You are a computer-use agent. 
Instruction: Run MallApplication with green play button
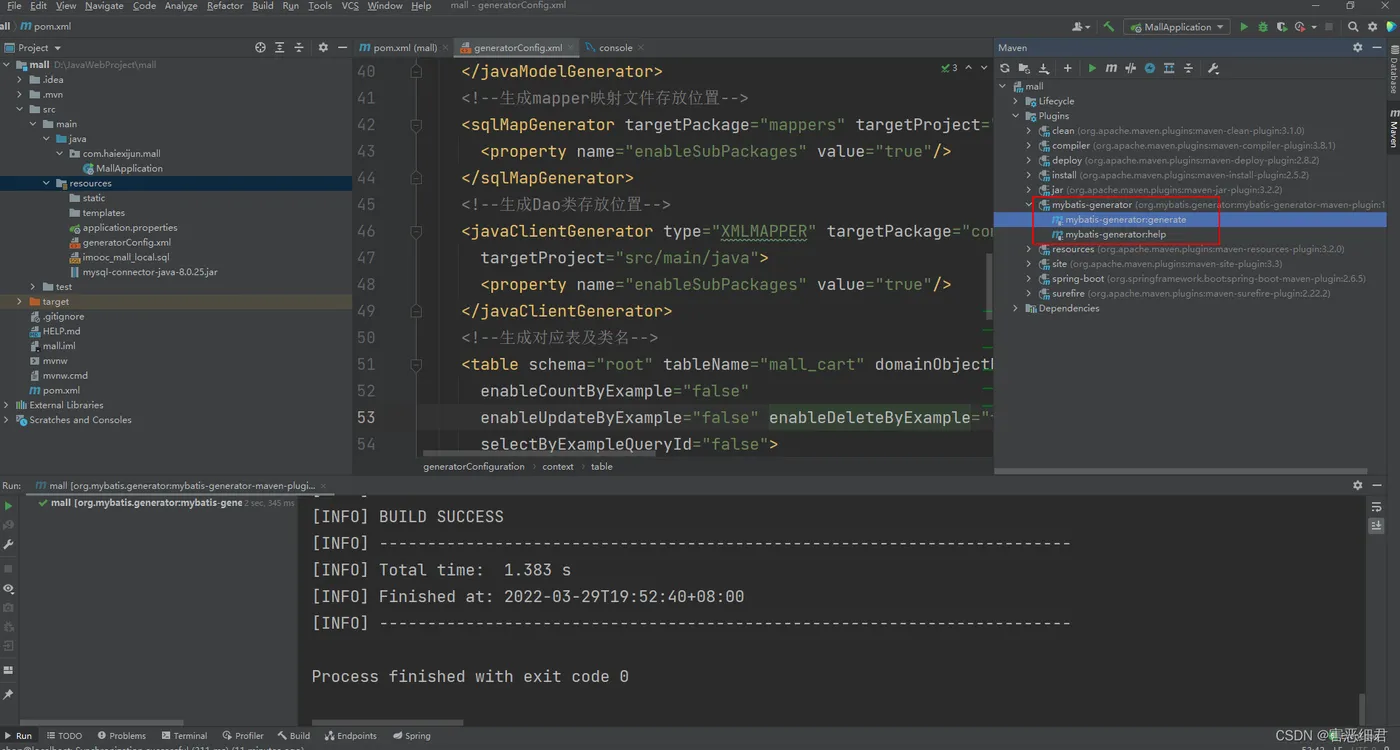[1244, 27]
